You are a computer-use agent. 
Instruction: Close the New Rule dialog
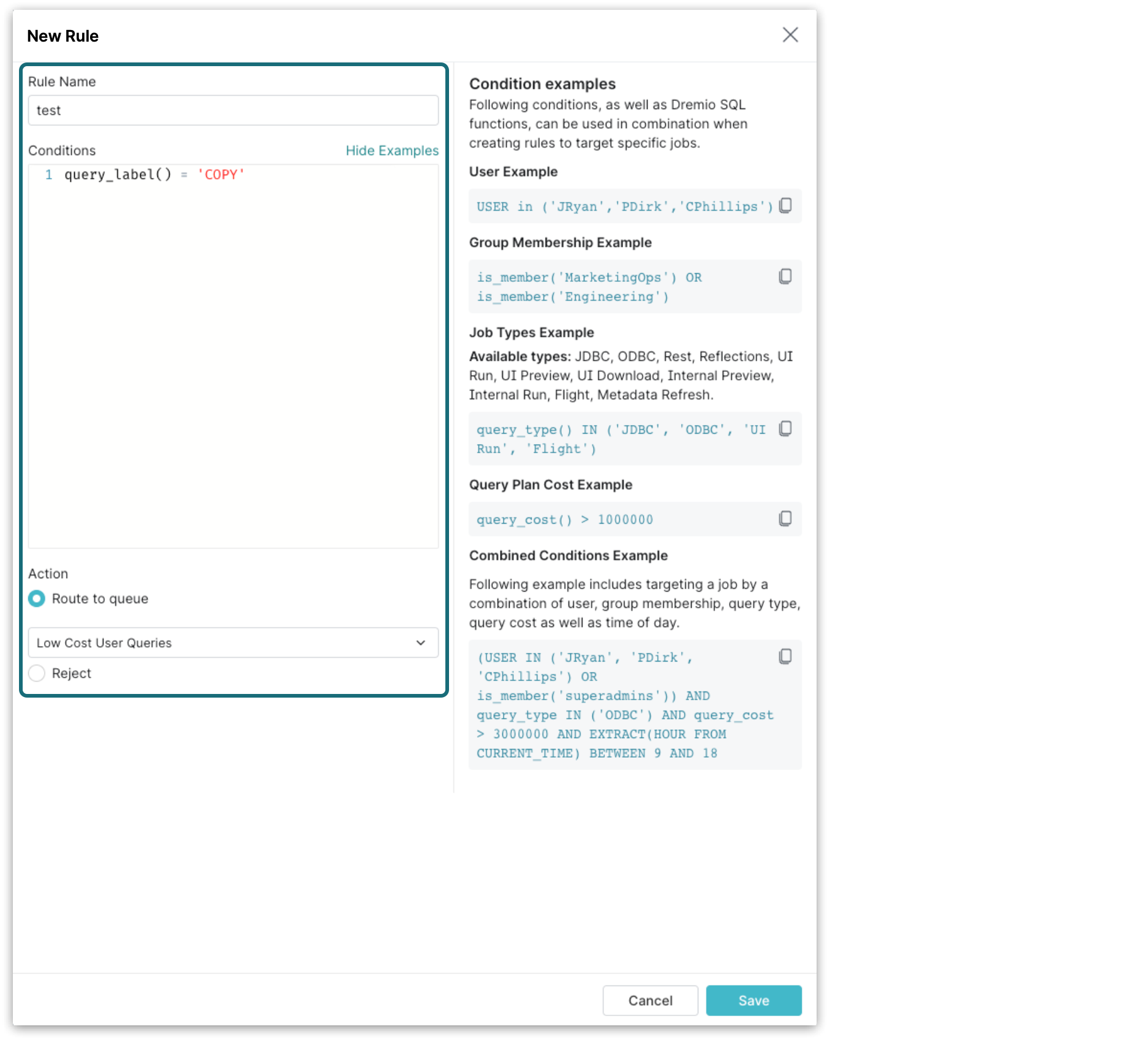point(790,35)
